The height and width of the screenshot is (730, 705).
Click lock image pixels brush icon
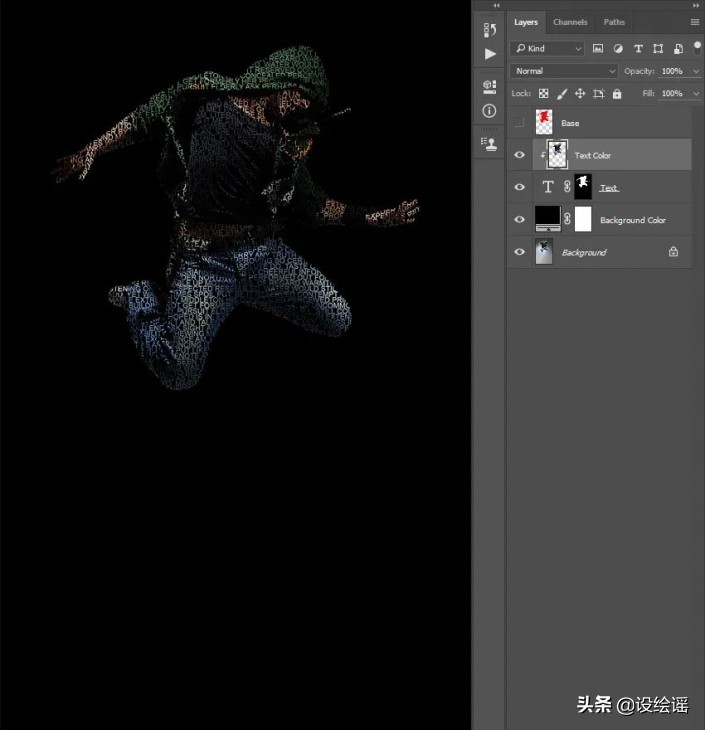pyautogui.click(x=562, y=94)
